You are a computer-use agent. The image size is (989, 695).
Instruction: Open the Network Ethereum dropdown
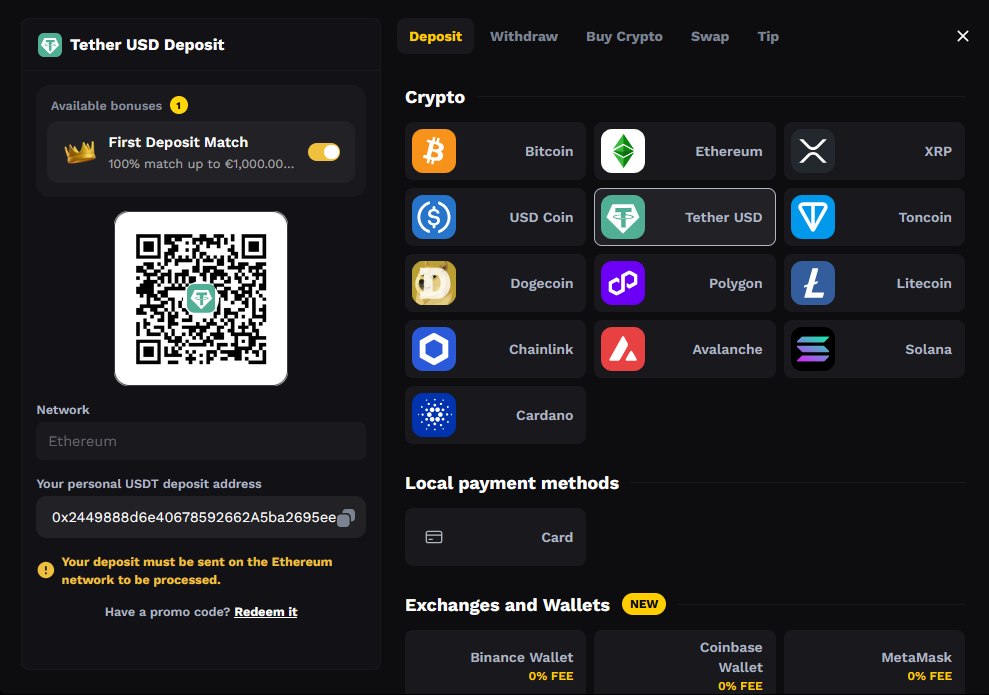(x=201, y=441)
